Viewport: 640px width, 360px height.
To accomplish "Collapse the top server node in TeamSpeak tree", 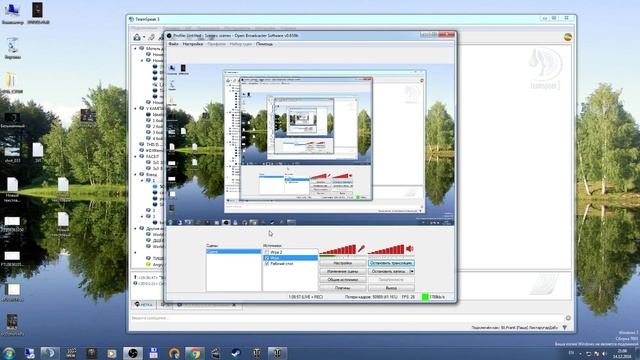I will click(136, 48).
